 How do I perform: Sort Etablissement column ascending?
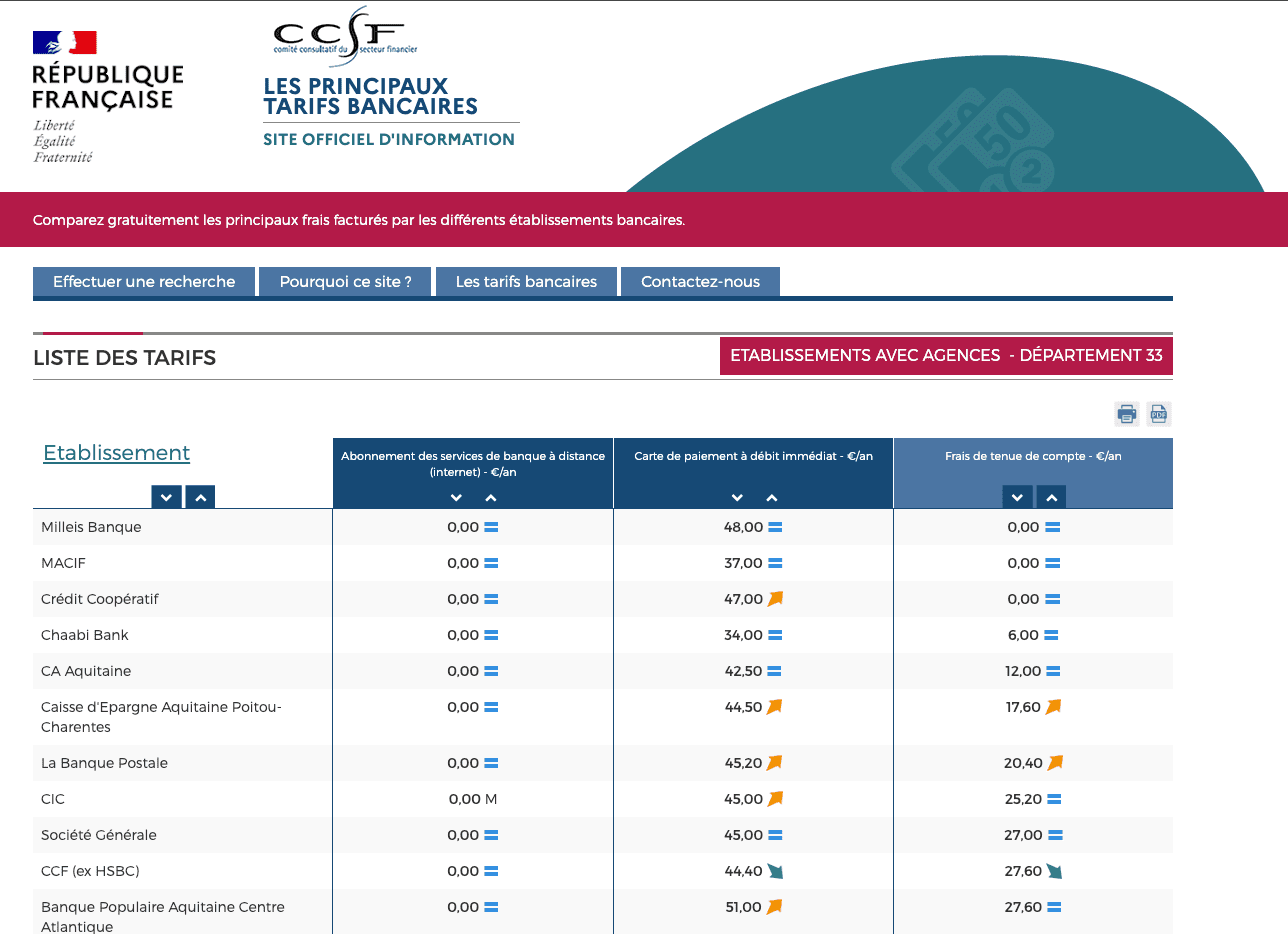click(200, 497)
